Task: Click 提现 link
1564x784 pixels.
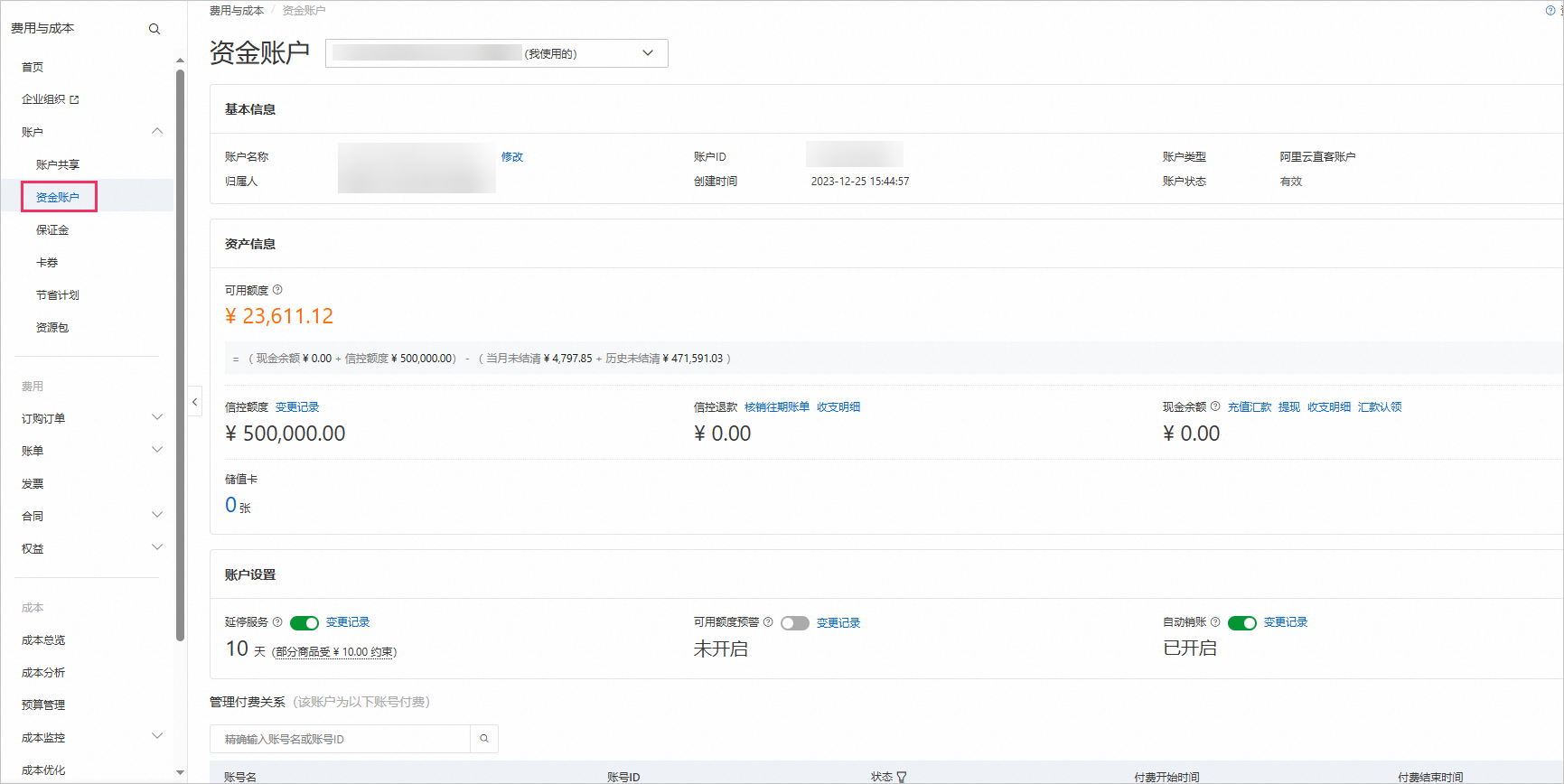Action: (x=1289, y=407)
